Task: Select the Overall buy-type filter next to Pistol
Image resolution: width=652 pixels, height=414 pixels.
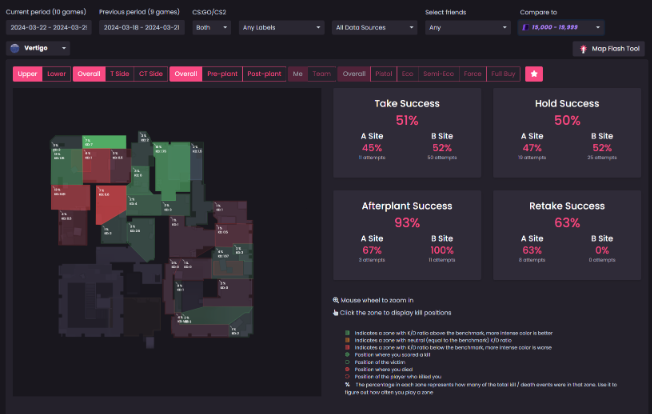Action: [x=354, y=74]
